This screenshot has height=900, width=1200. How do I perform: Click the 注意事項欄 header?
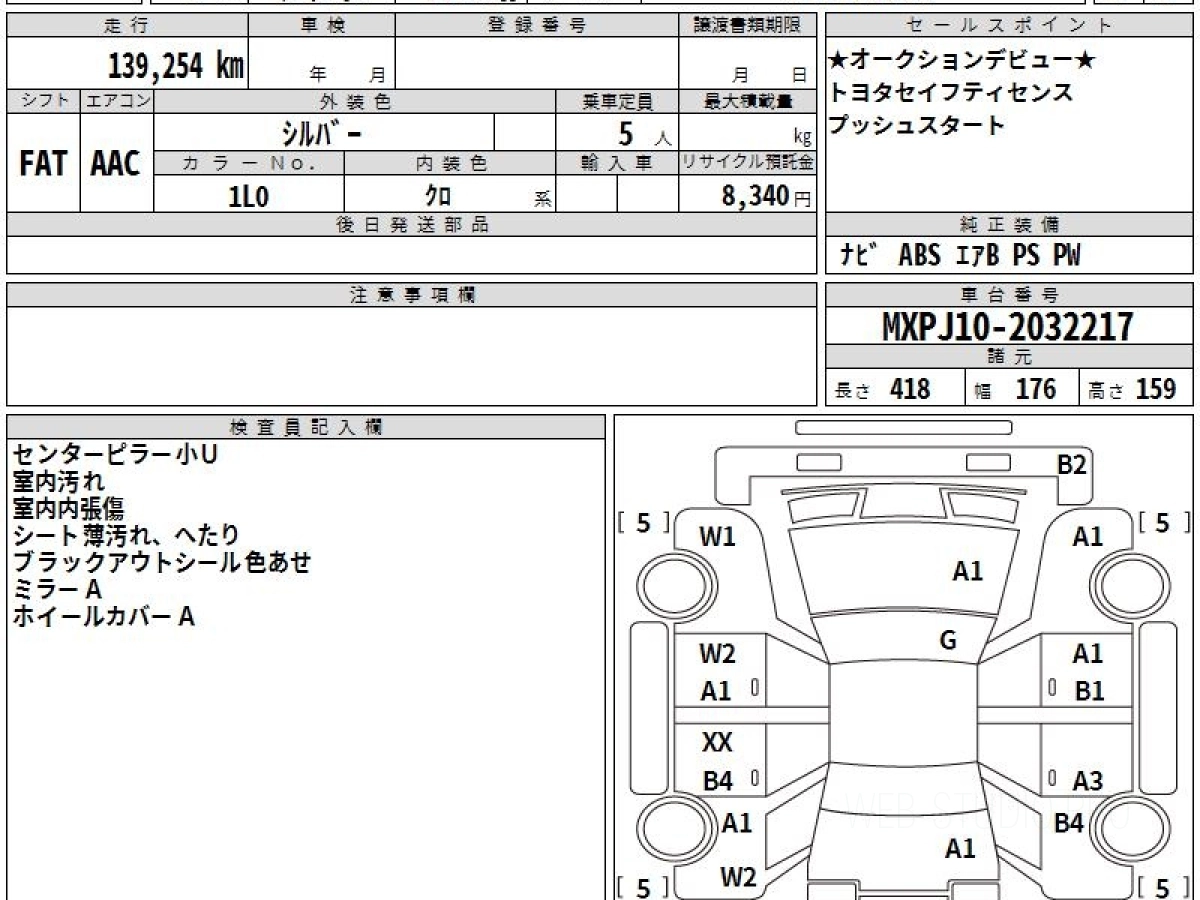pyautogui.click(x=411, y=295)
